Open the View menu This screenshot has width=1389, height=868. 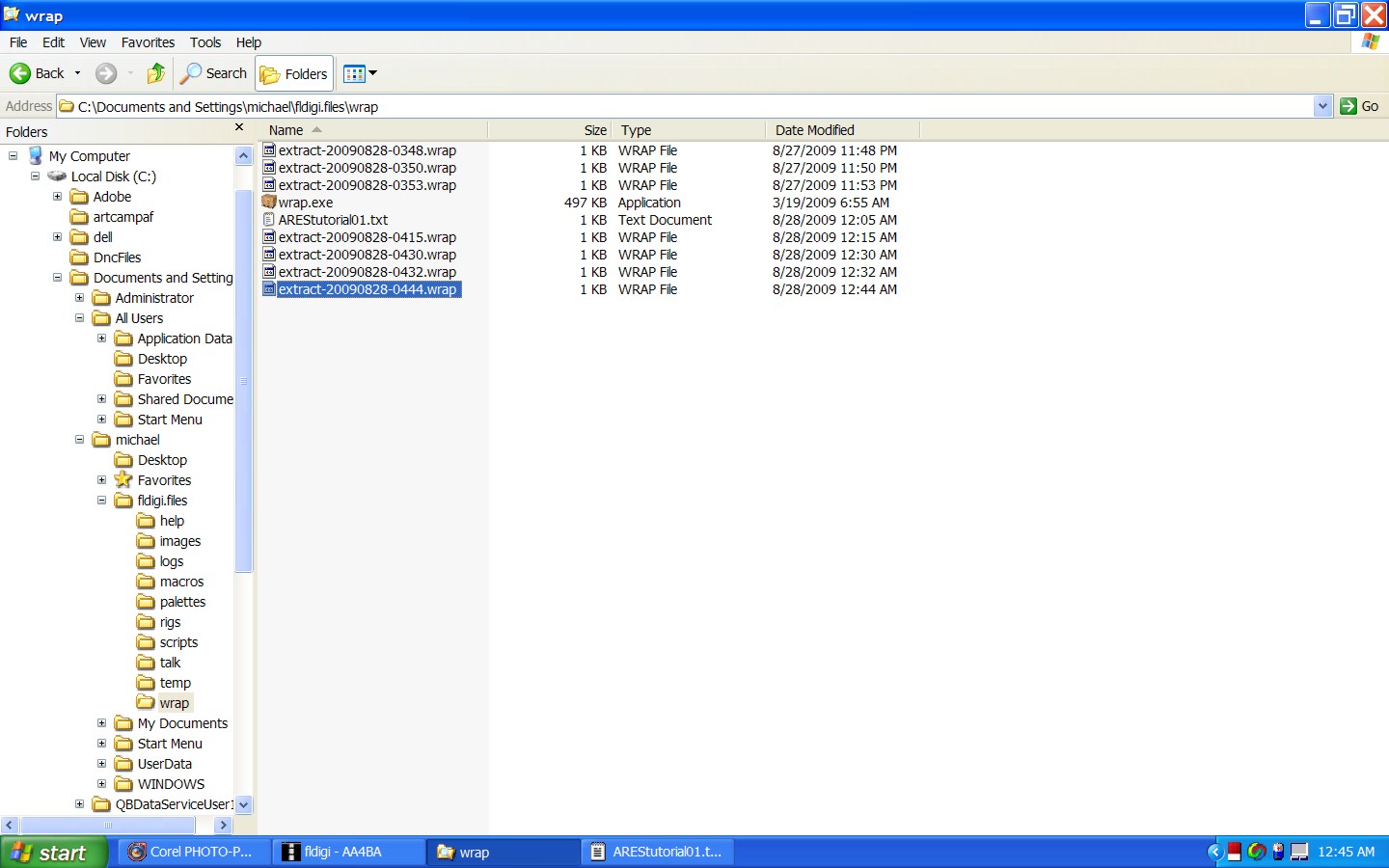(x=93, y=42)
